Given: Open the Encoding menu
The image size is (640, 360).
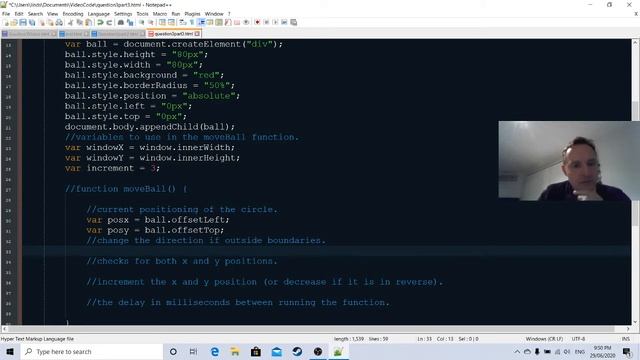Looking at the screenshot, I should [73, 14].
